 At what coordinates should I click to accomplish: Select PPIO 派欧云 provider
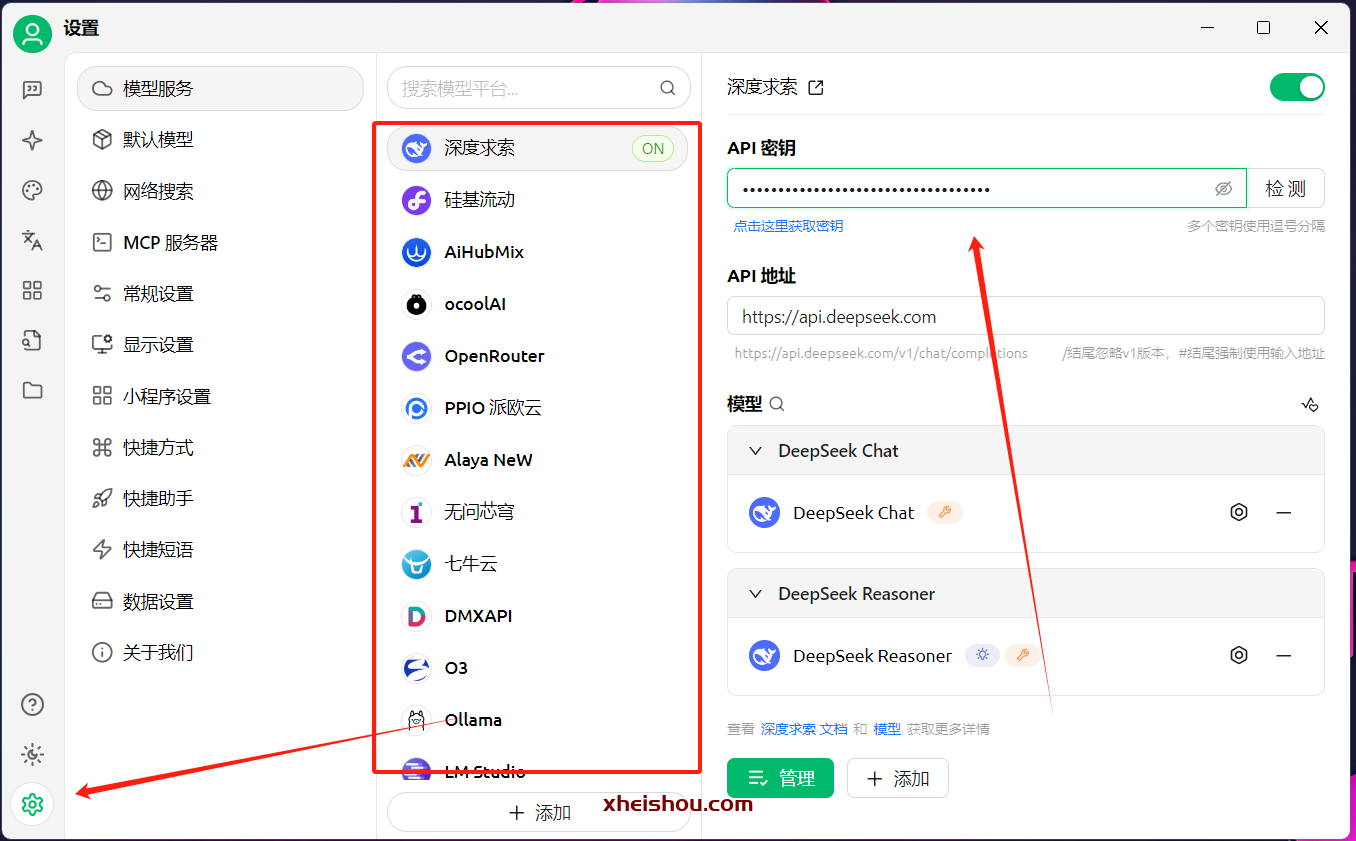click(537, 408)
